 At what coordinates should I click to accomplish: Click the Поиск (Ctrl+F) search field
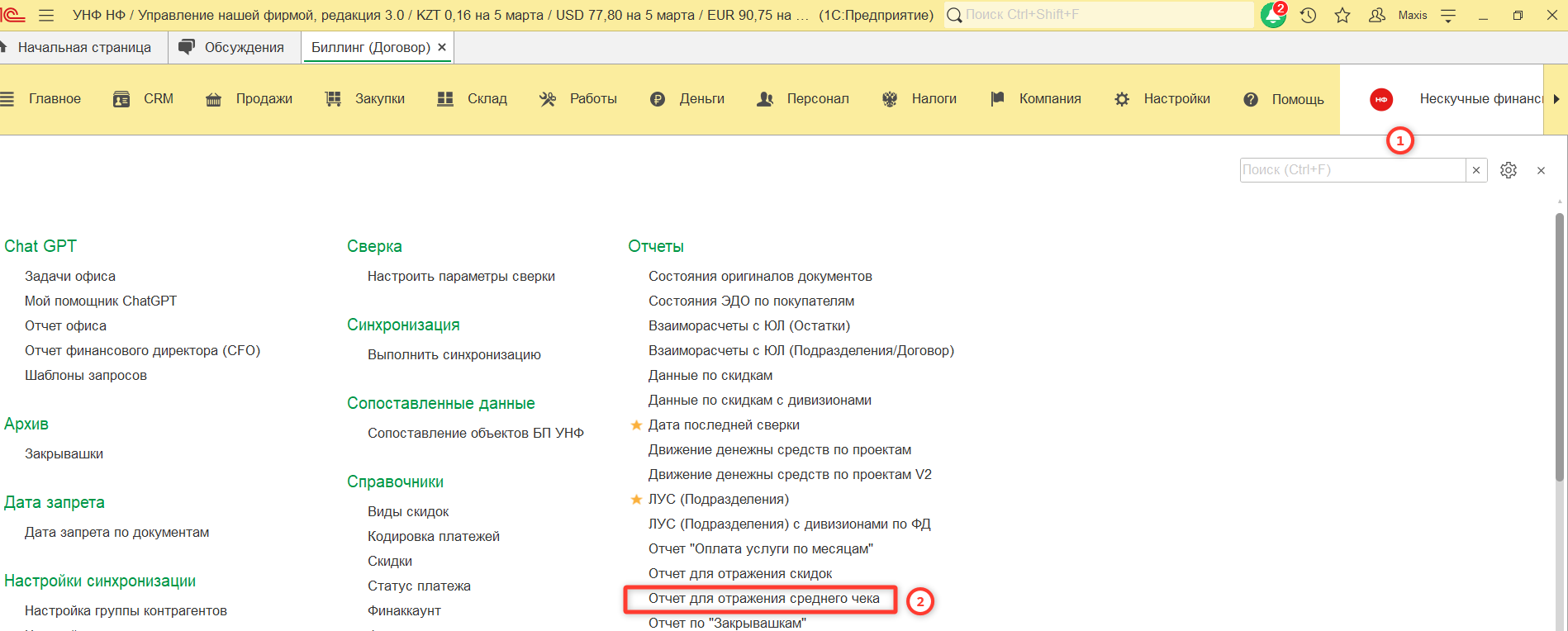click(1352, 170)
